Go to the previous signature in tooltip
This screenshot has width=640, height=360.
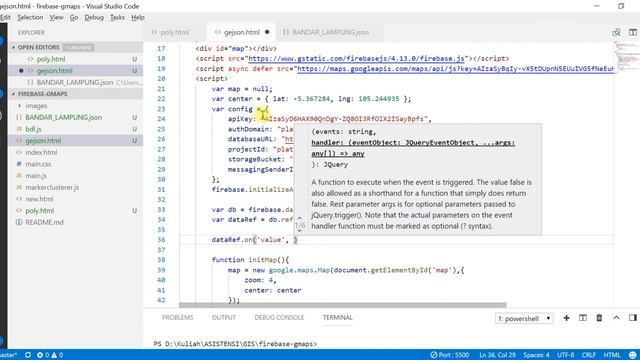point(299,218)
